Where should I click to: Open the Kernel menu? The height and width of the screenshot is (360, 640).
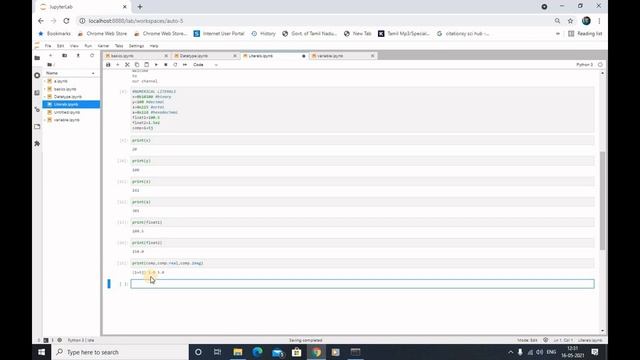[103, 46]
